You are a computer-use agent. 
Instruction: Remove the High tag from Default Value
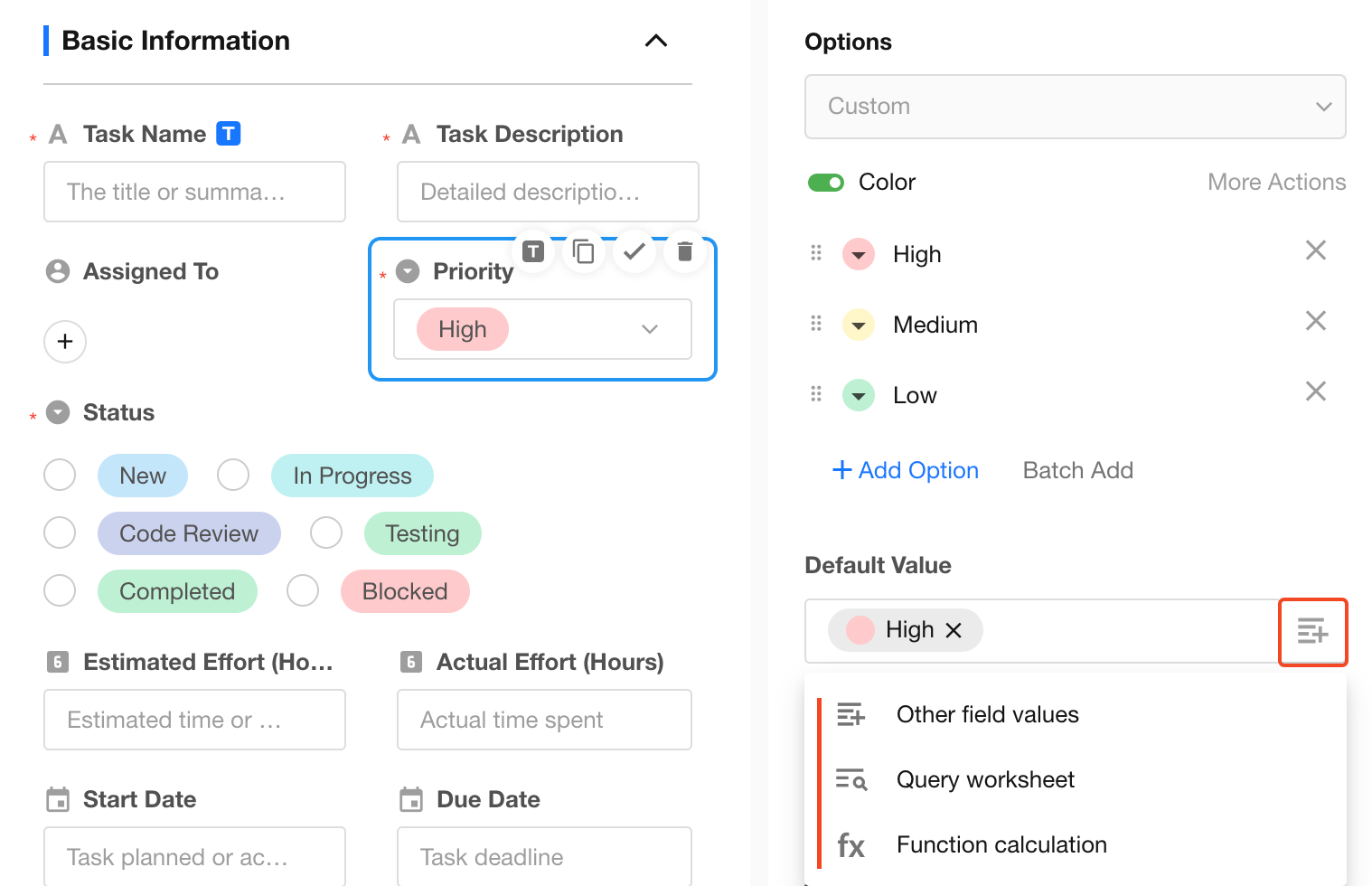click(x=954, y=630)
